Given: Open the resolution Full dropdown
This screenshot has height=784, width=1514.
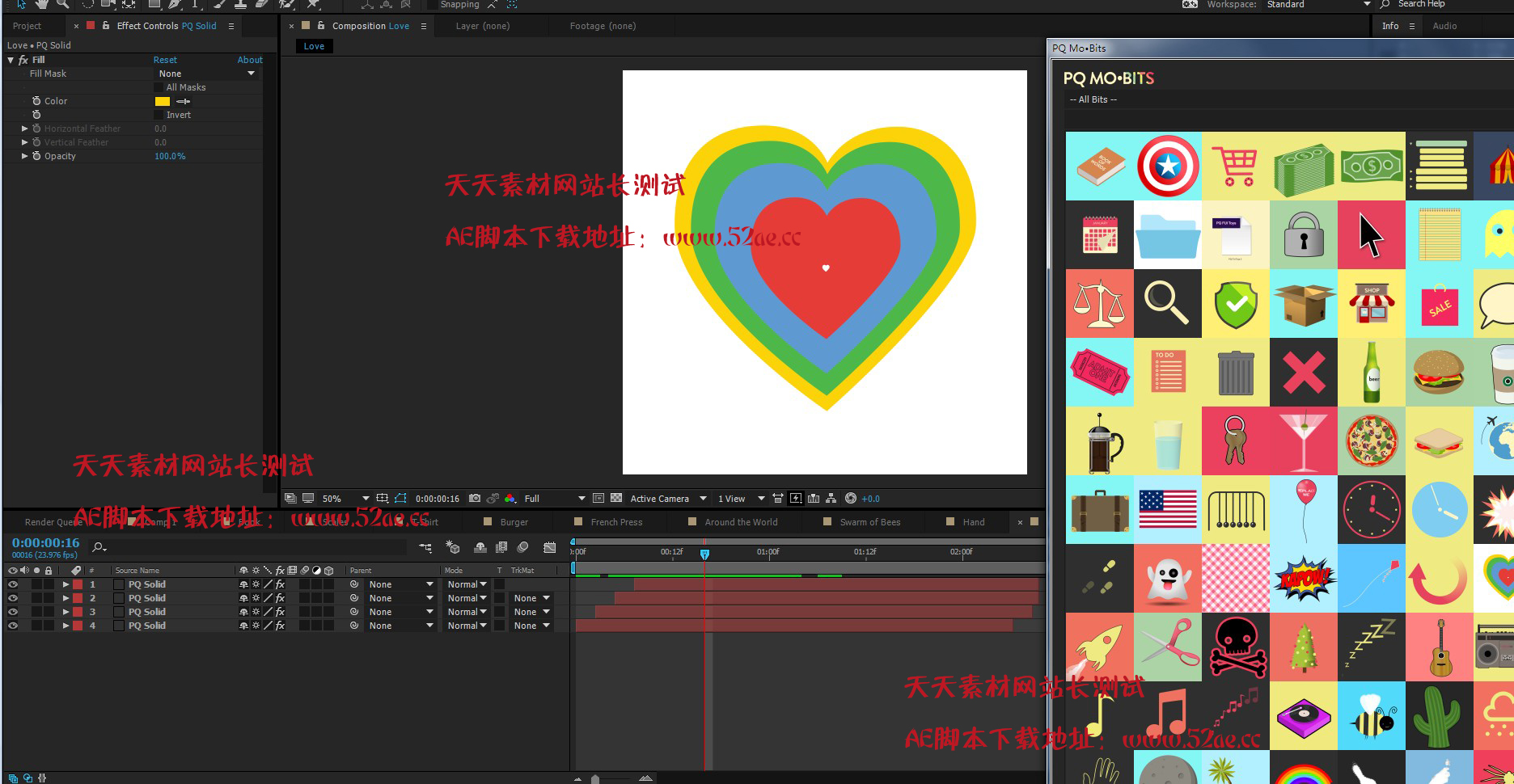Looking at the screenshot, I should (x=554, y=499).
